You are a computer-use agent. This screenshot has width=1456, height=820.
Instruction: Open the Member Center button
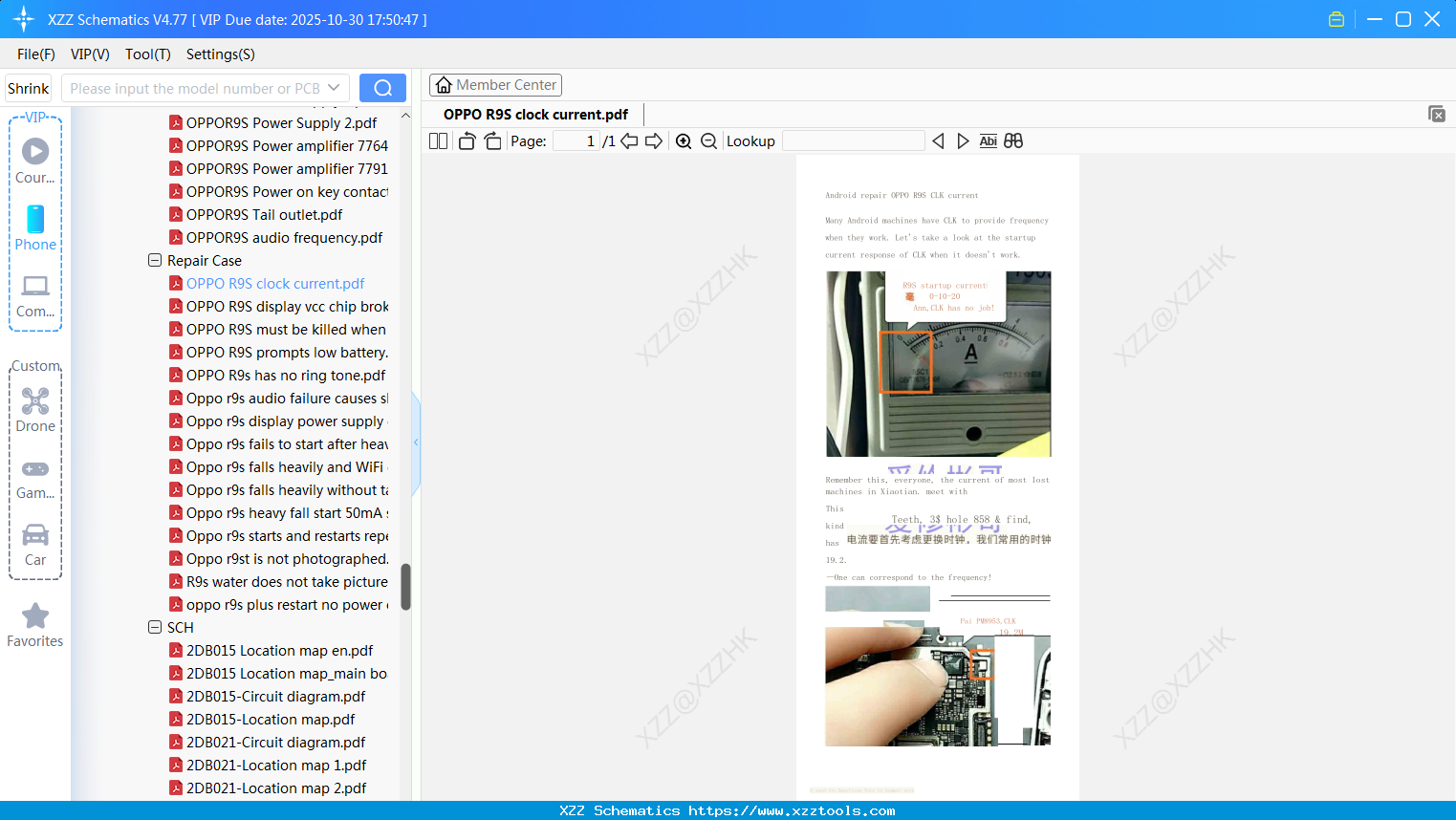[495, 85]
